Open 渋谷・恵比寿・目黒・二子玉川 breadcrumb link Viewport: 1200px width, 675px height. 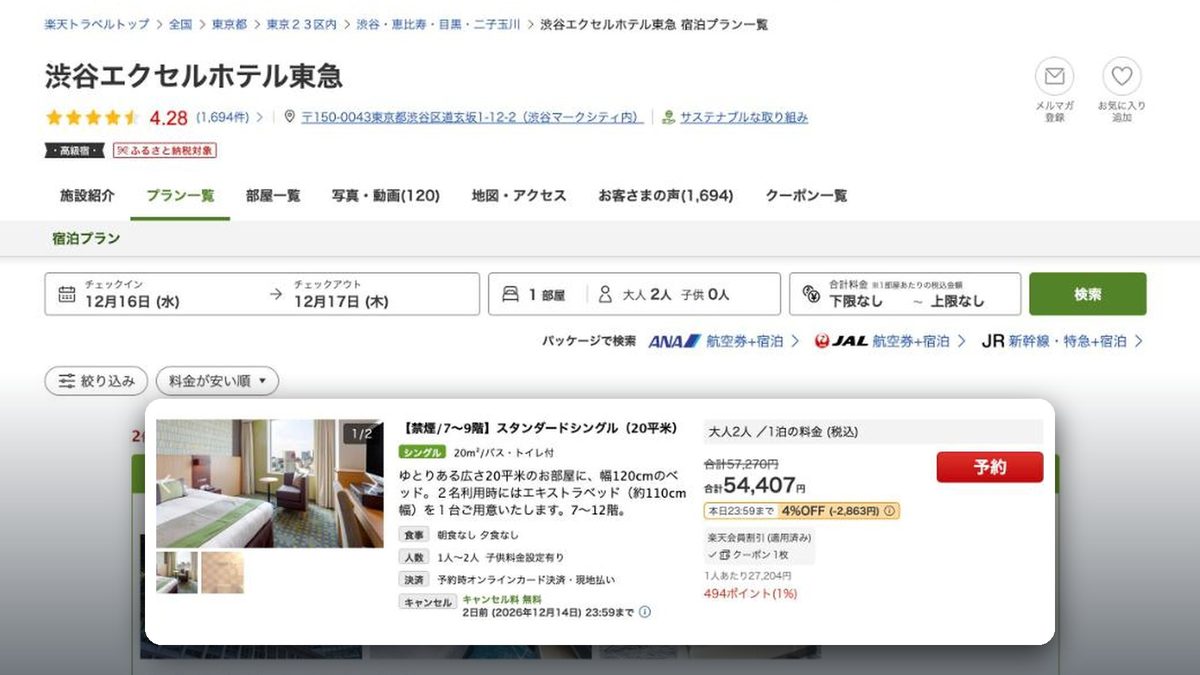(x=438, y=24)
